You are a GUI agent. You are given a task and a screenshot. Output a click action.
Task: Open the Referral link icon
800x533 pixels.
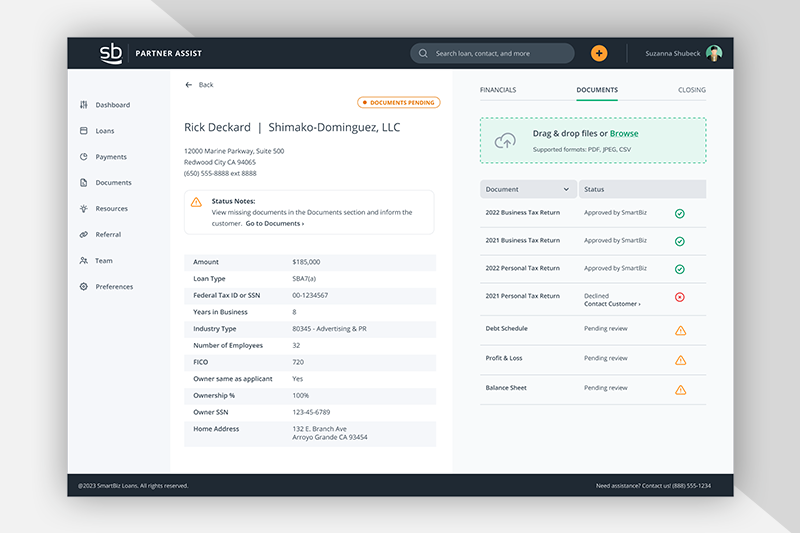pos(84,235)
